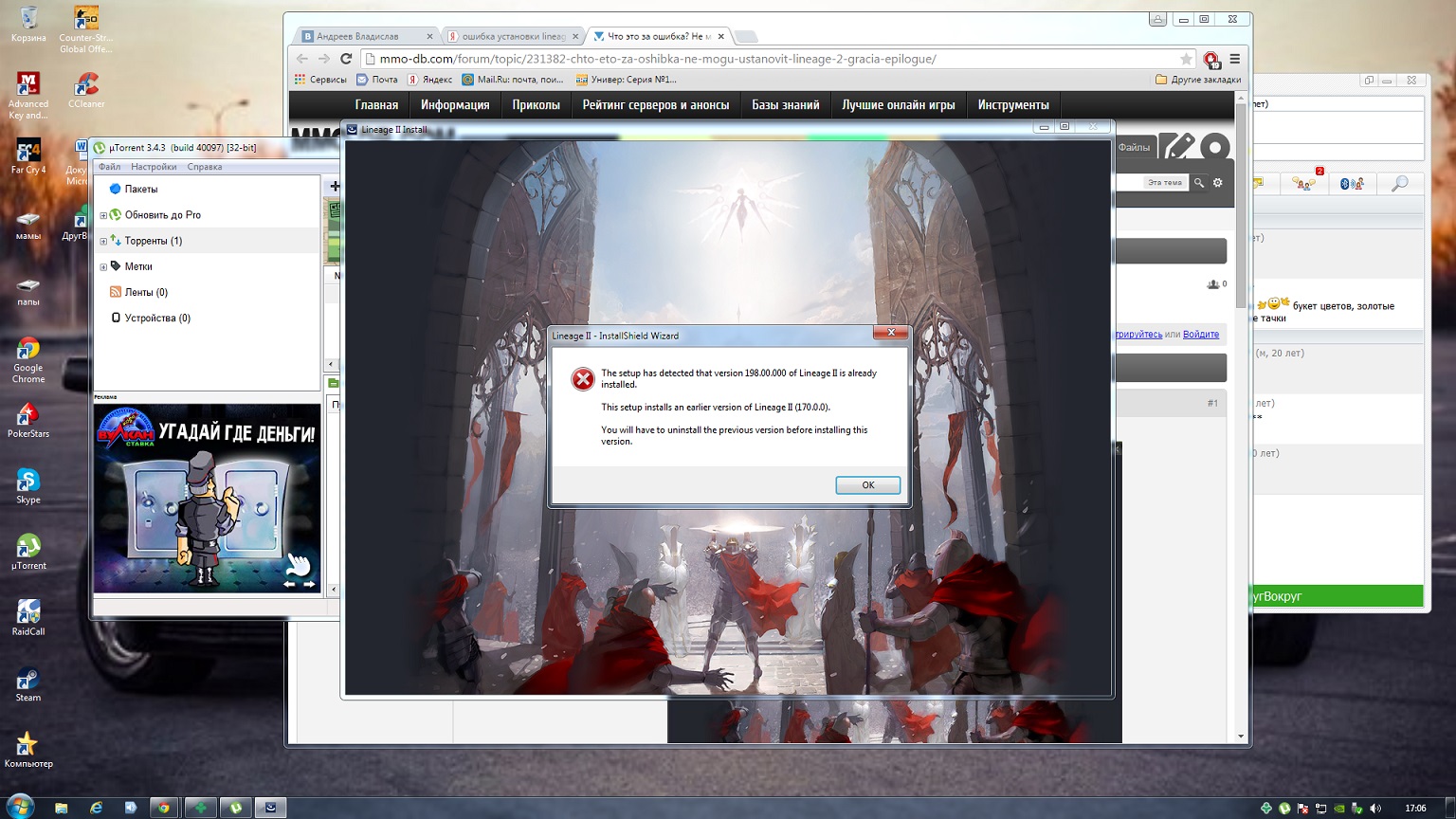Image resolution: width=1456 pixels, height=819 pixels.
Task: Click OK in the InstallShield error dialog
Action: pos(867,485)
